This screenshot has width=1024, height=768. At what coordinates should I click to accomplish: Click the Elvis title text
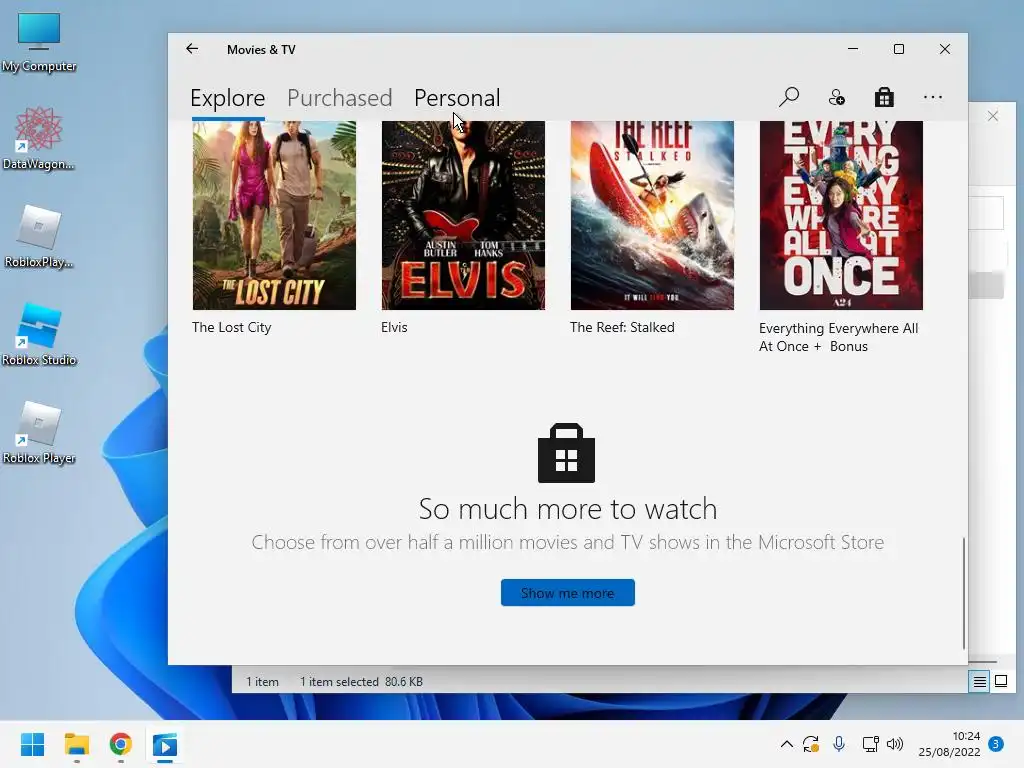394,327
